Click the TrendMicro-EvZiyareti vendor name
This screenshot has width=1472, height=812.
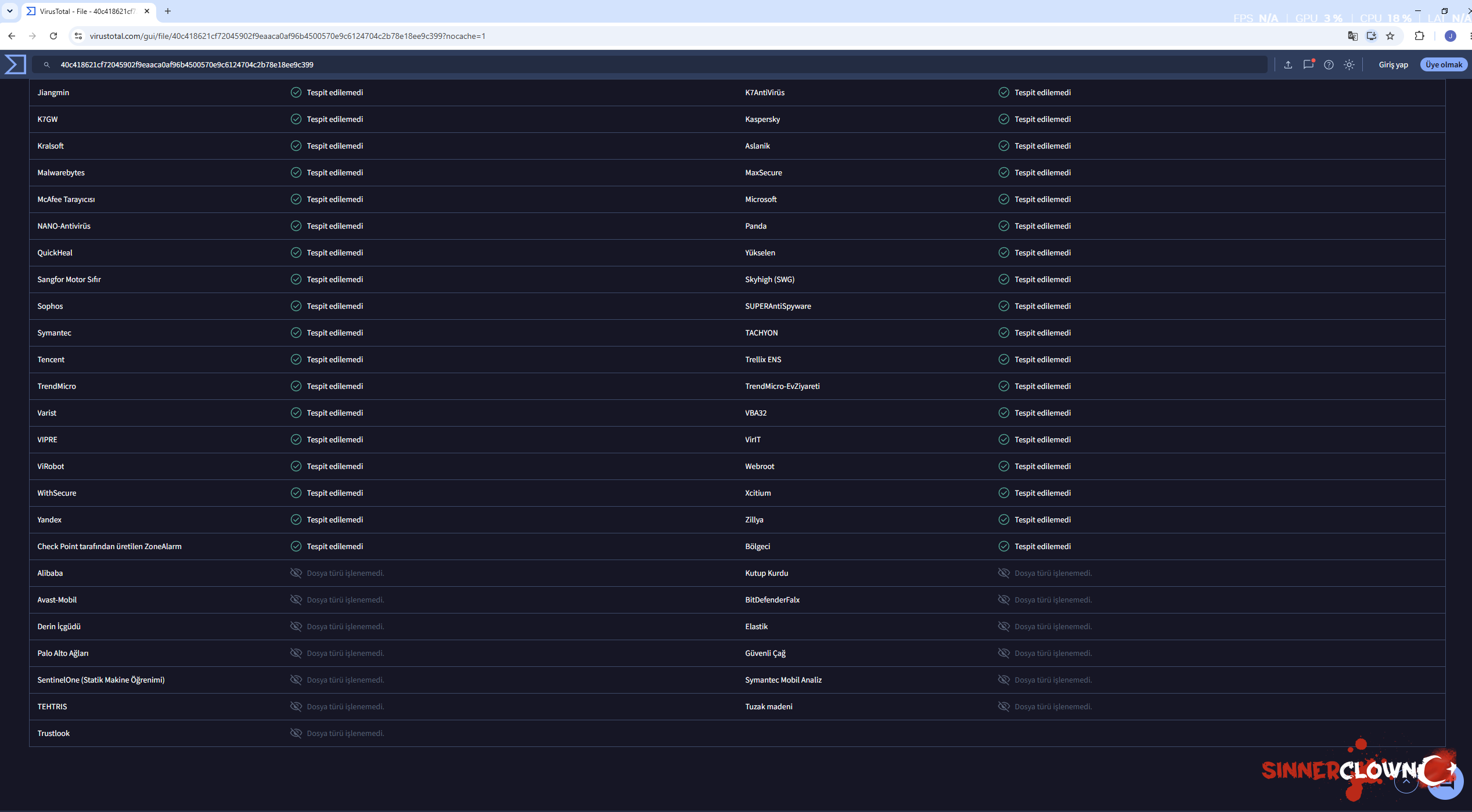[782, 386]
